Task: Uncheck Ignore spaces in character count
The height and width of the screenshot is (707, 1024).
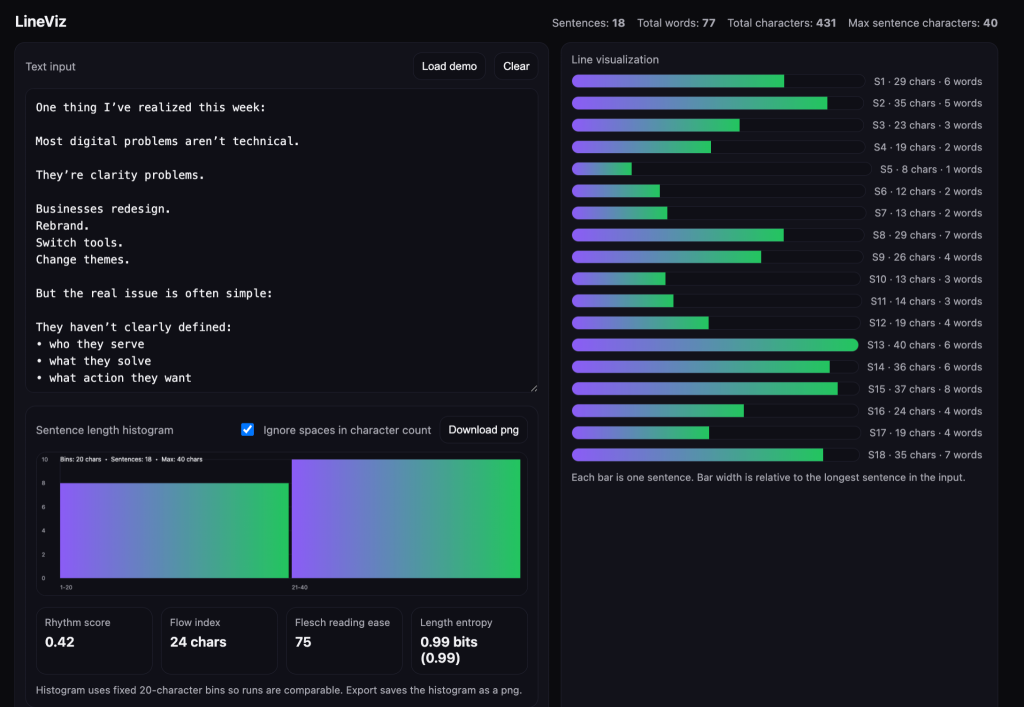Action: pos(248,430)
